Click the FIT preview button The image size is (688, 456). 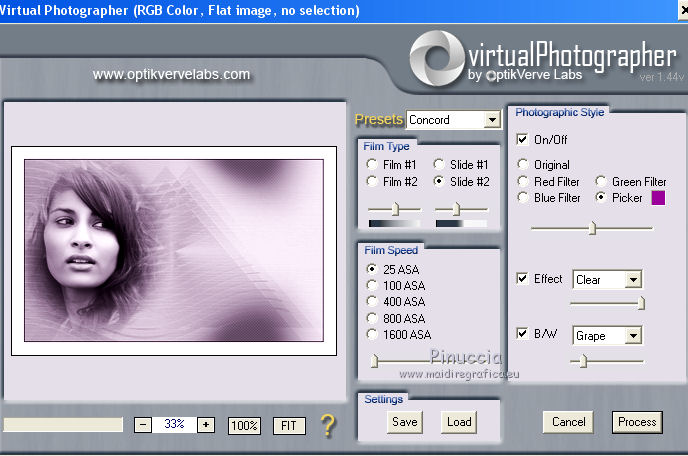tap(289, 425)
